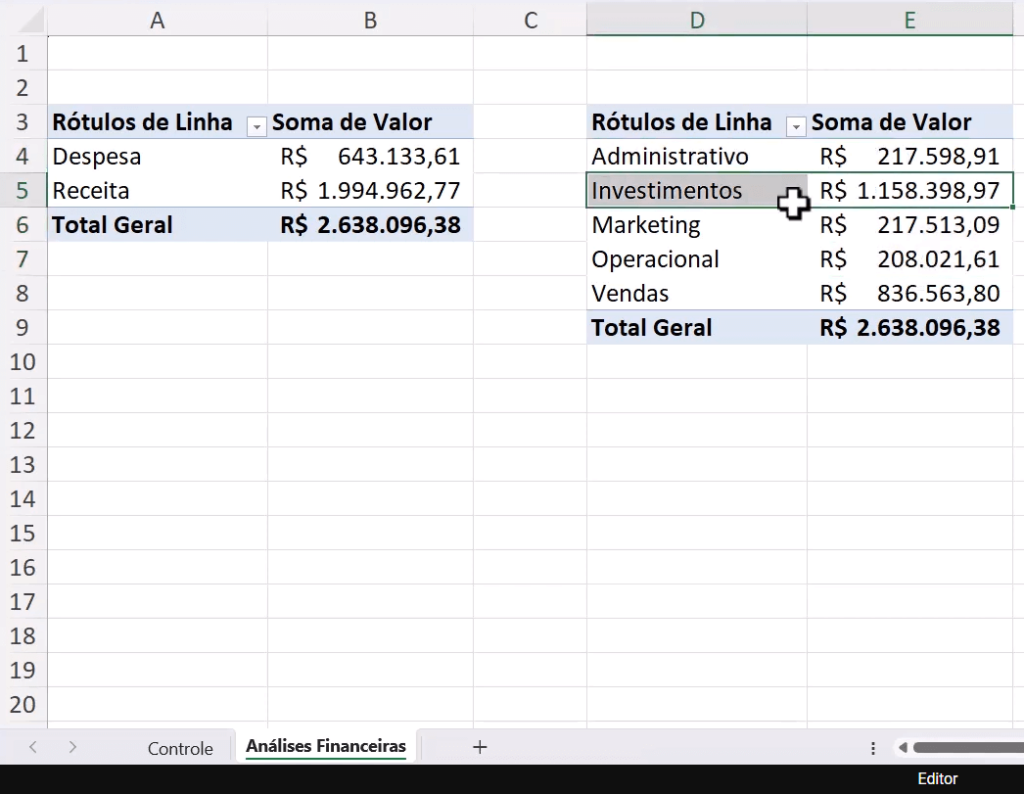Click the Operacional cell
The height and width of the screenshot is (794, 1024).
pyautogui.click(x=697, y=259)
